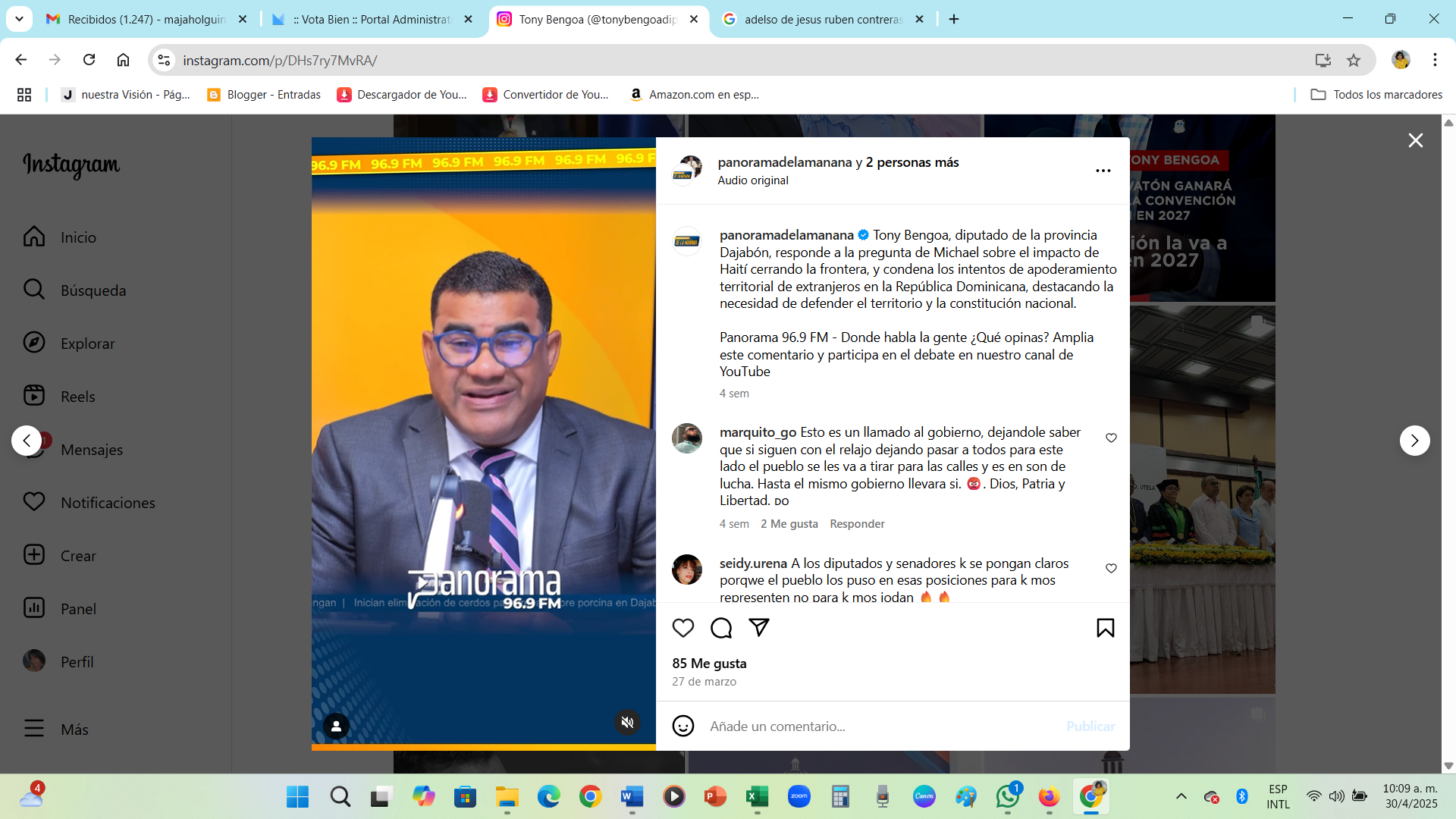Click the video progress bar
This screenshot has height=819, width=1456.
pos(484,747)
